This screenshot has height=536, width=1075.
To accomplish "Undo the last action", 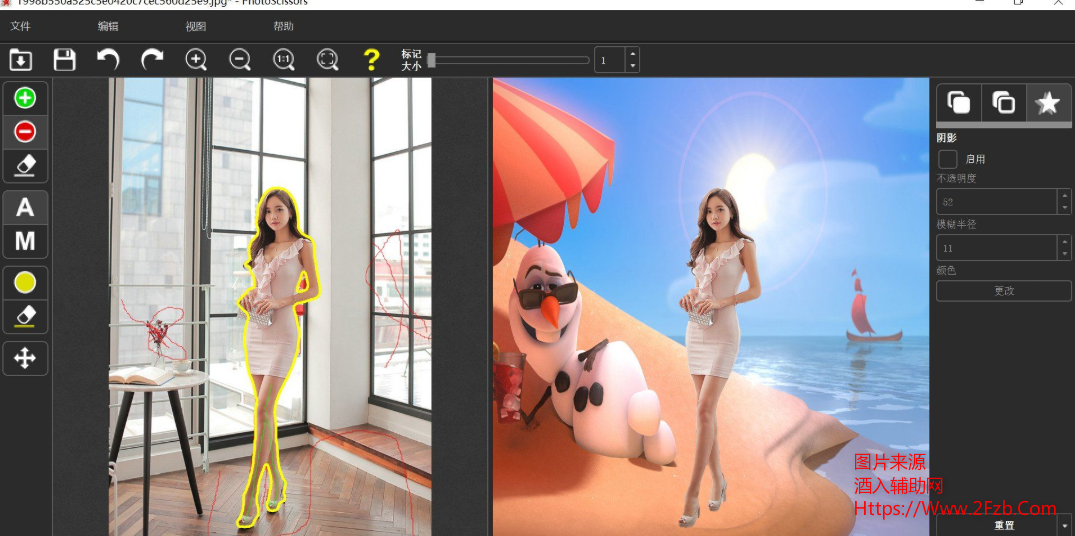I will (108, 60).
